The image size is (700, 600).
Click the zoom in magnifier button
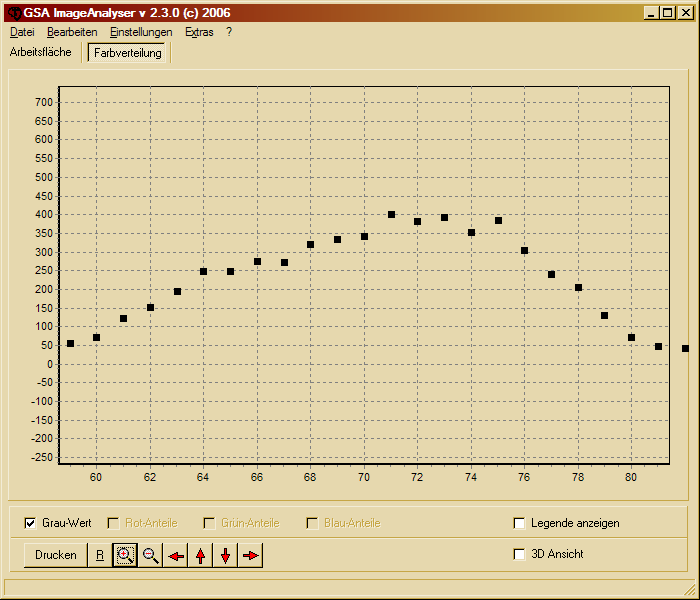tap(125, 555)
